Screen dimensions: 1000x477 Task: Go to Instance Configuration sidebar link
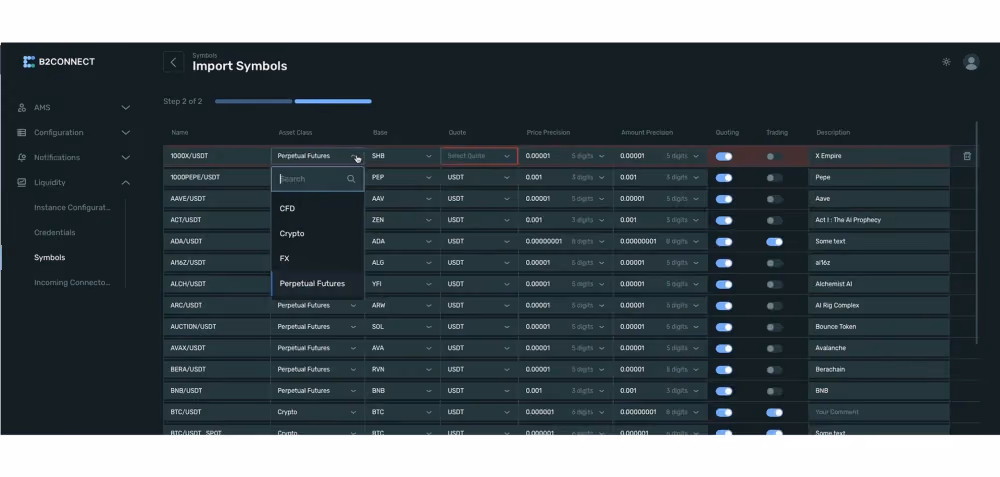72,208
